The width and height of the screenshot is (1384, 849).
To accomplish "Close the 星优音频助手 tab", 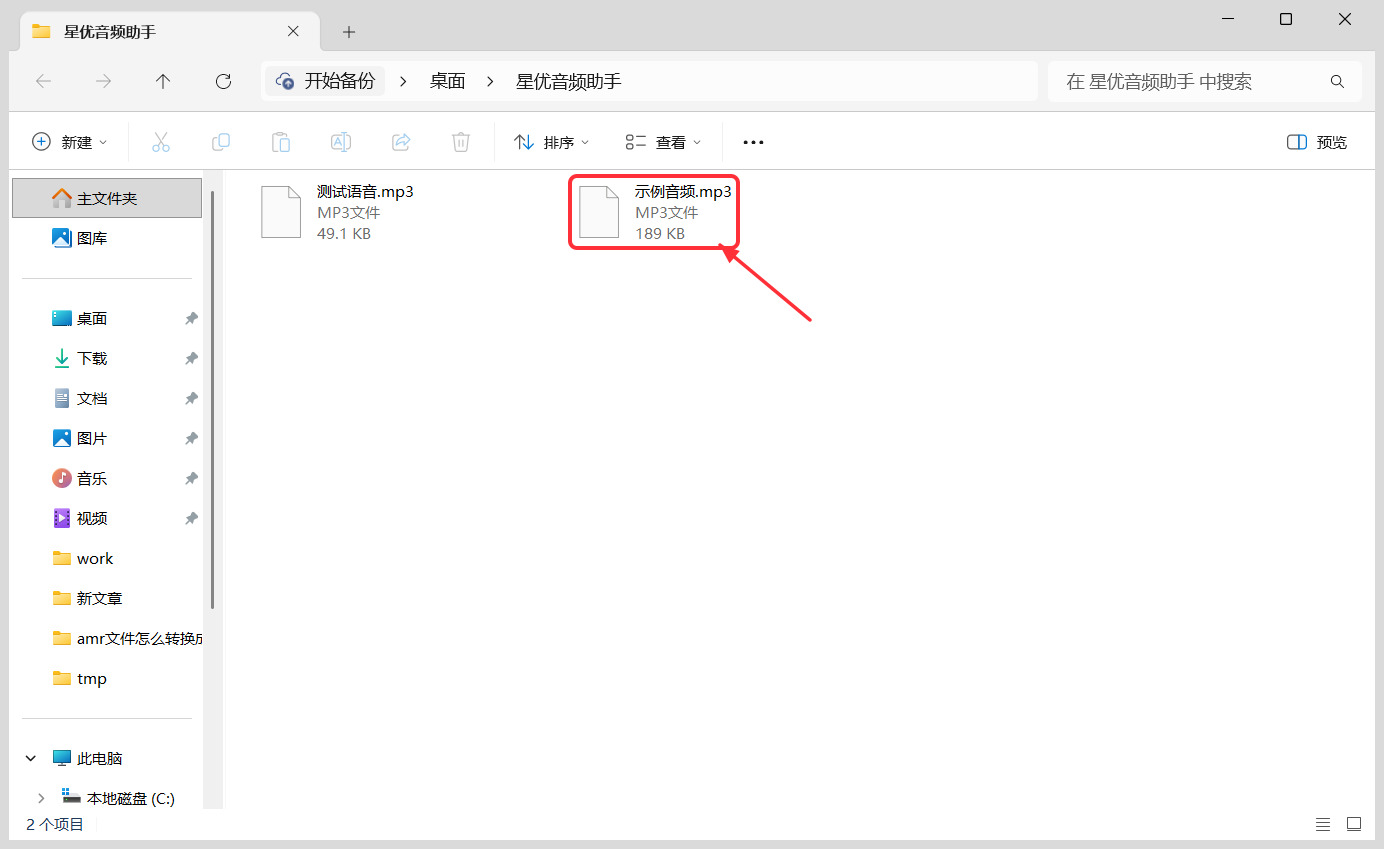I will [x=293, y=31].
